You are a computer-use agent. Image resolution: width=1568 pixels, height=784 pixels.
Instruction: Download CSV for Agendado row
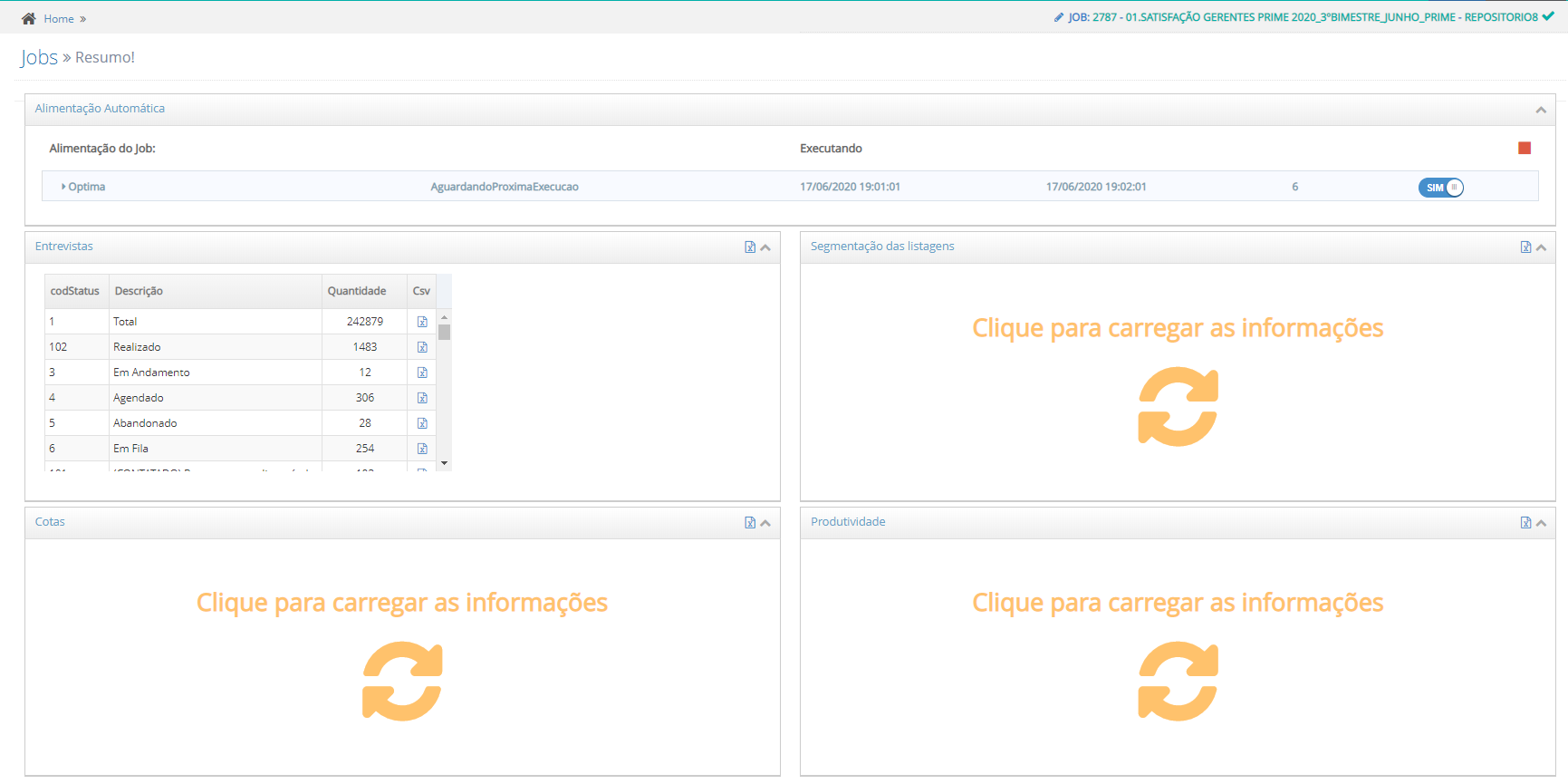[x=422, y=398]
